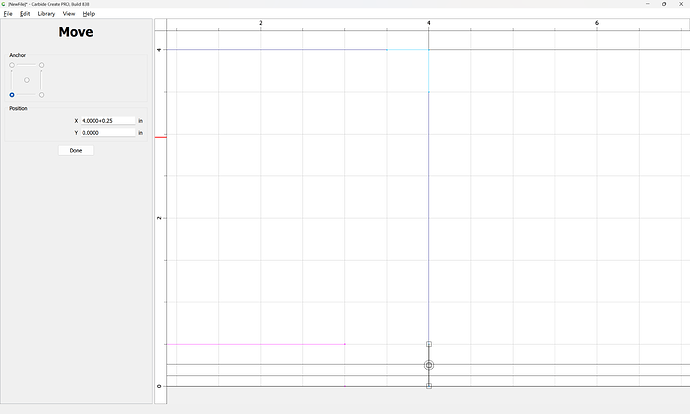
Task: Open the Edit menu
Action: 25,14
